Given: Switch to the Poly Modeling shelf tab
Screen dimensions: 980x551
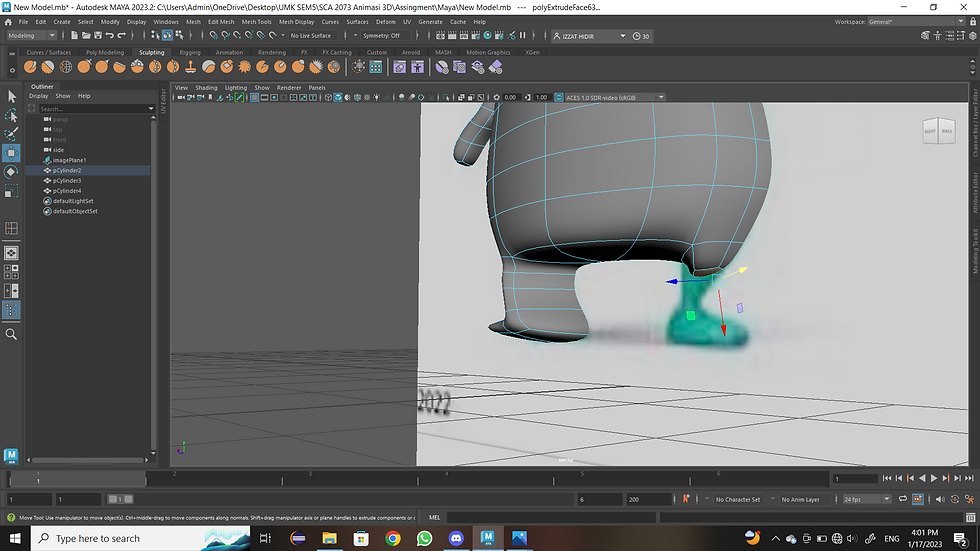Looking at the screenshot, I should (105, 52).
